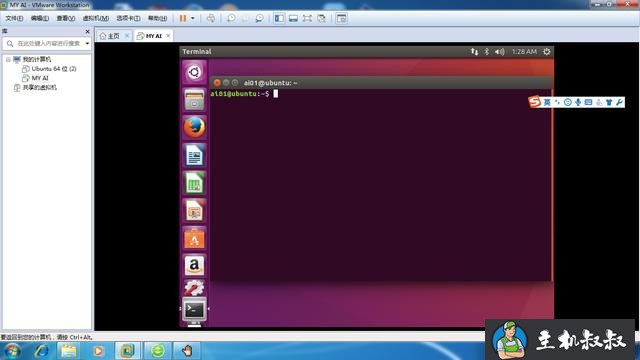Open the 查看(V) menu

pyautogui.click(x=65, y=18)
